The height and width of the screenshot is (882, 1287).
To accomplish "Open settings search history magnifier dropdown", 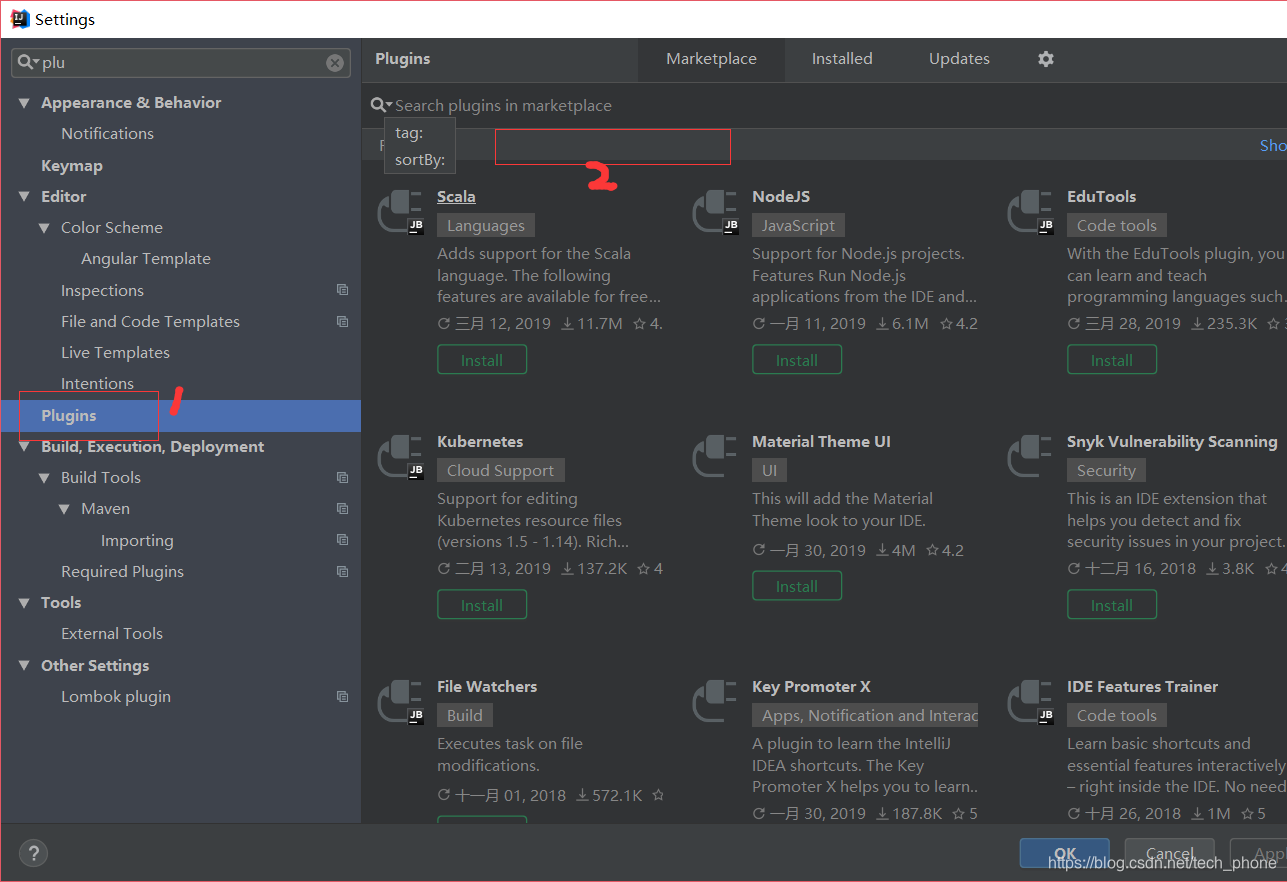I will click(28, 62).
